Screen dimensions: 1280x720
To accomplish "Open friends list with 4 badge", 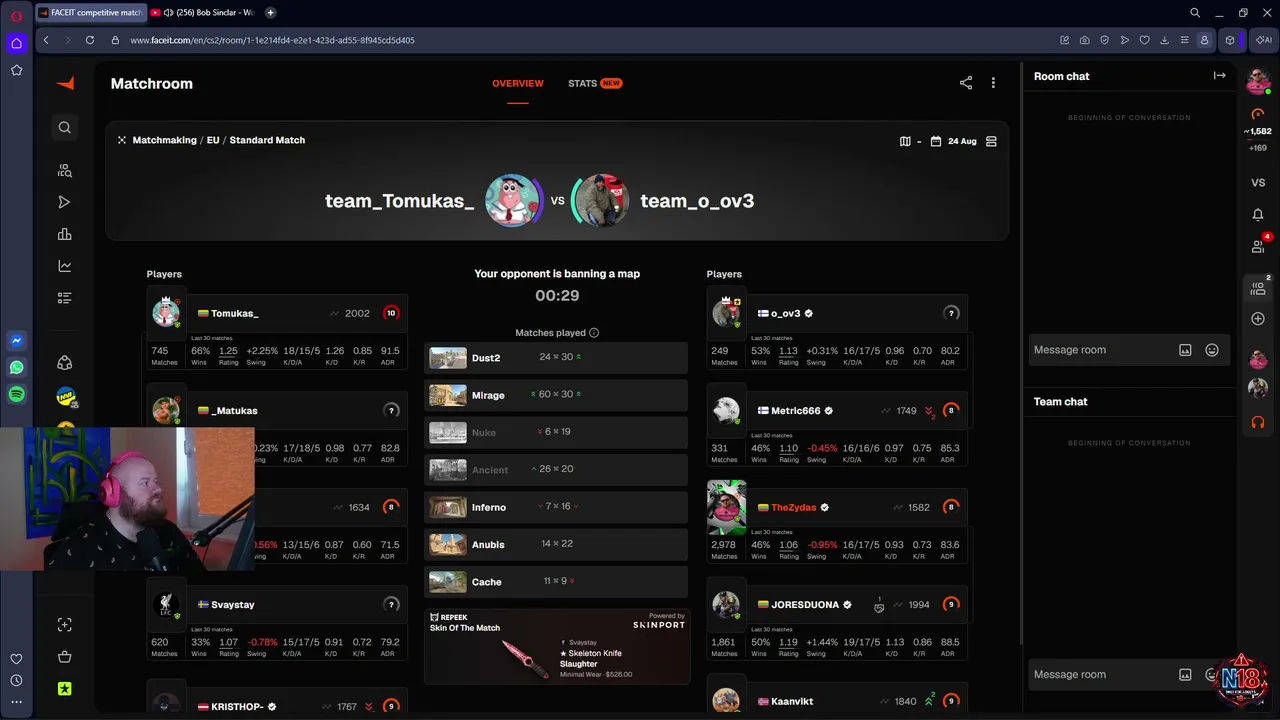I will point(1258,245).
